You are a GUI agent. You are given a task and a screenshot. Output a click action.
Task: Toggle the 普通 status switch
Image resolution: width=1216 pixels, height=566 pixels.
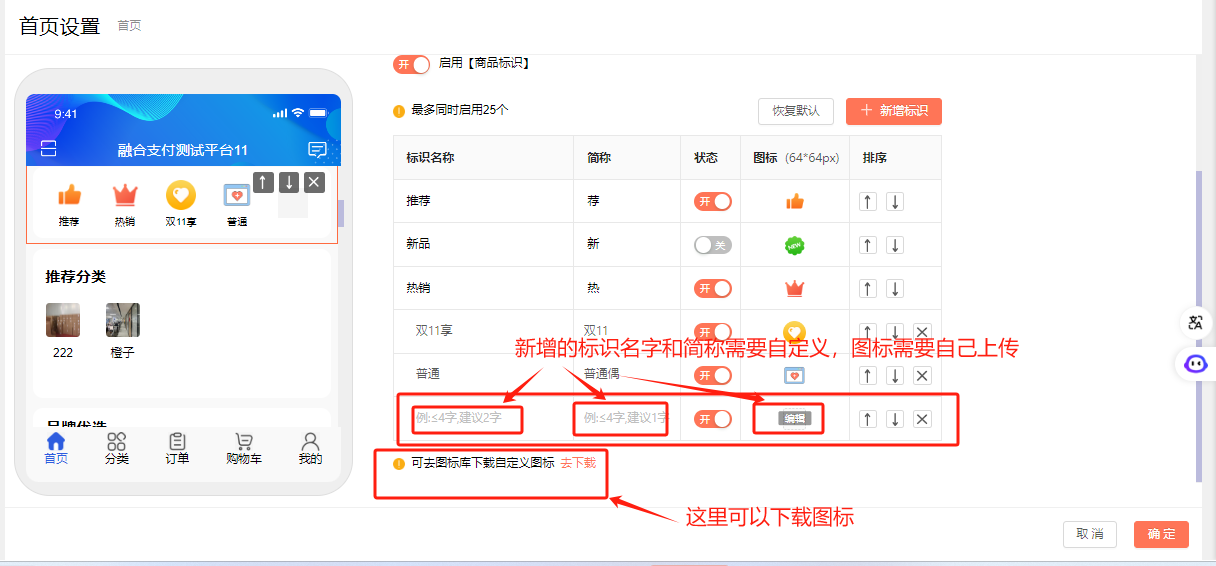pyautogui.click(x=713, y=376)
